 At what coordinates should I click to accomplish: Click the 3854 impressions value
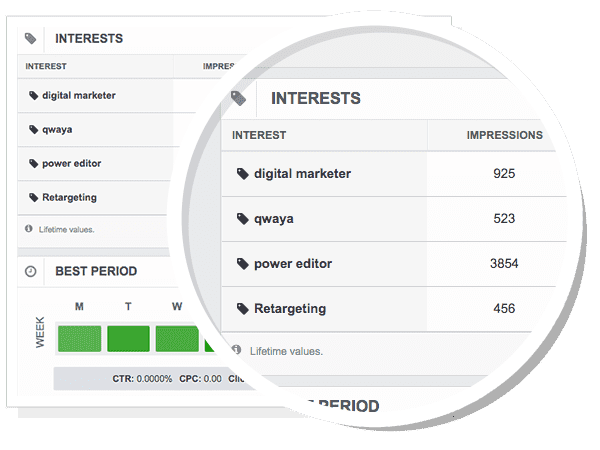click(504, 264)
